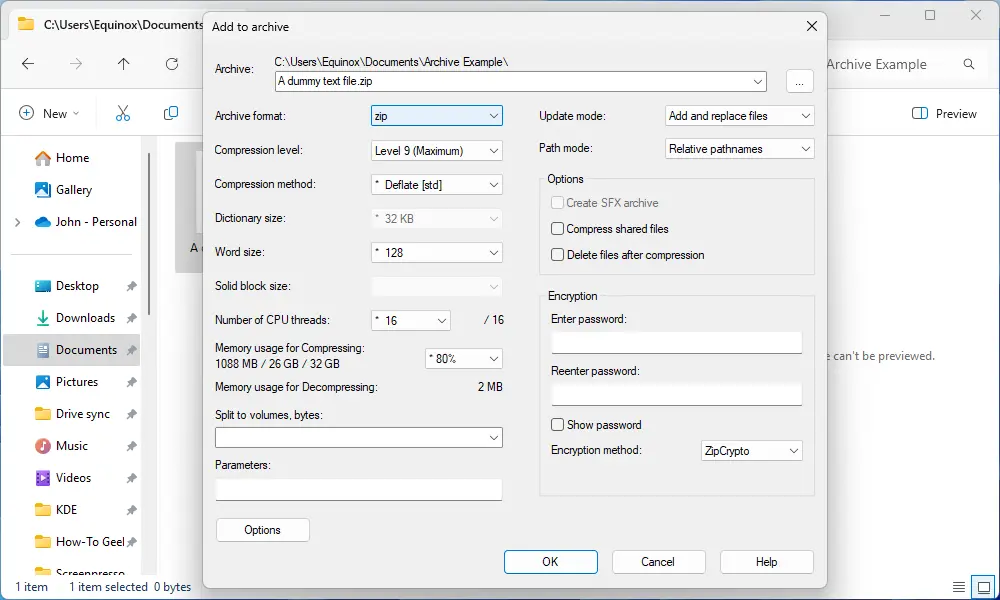Viewport: 1000px width, 600px height.
Task: Open the Path mode dropdown
Action: [x=739, y=149]
